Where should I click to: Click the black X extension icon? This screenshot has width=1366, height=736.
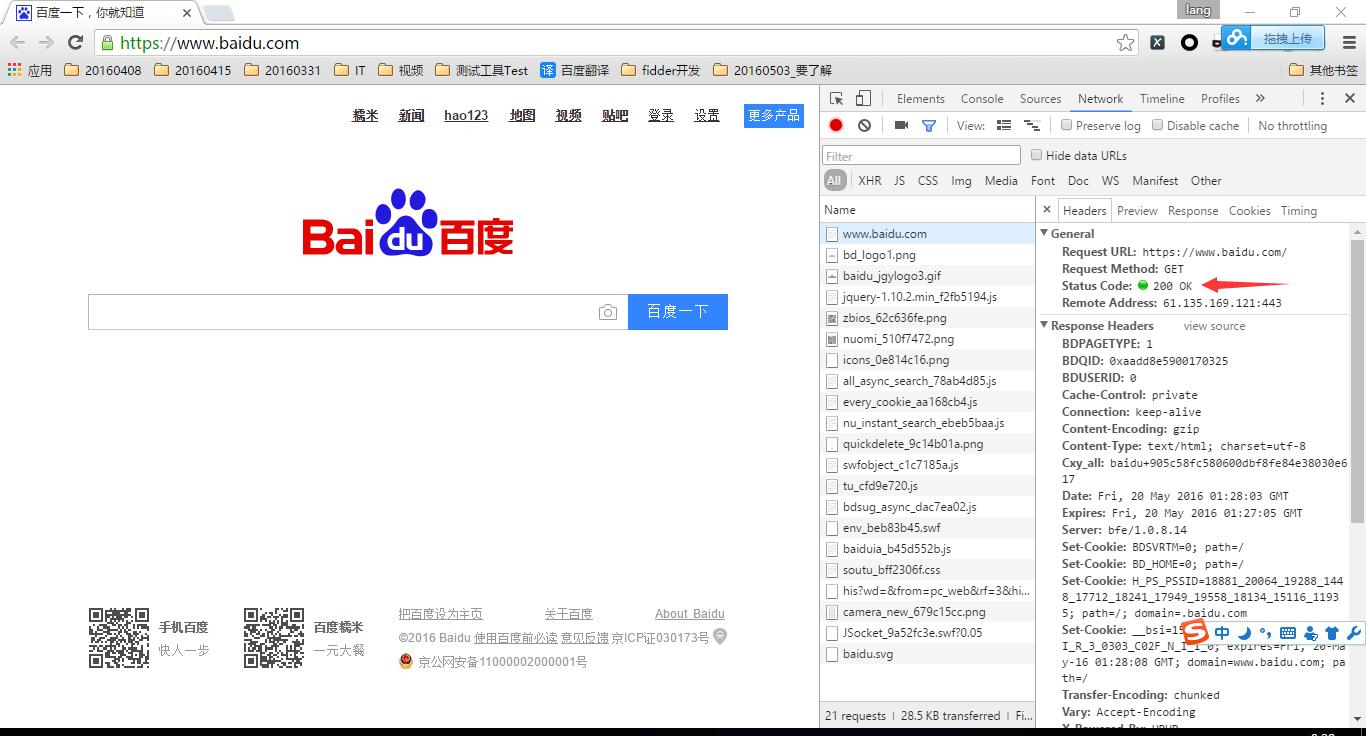[x=1157, y=42]
